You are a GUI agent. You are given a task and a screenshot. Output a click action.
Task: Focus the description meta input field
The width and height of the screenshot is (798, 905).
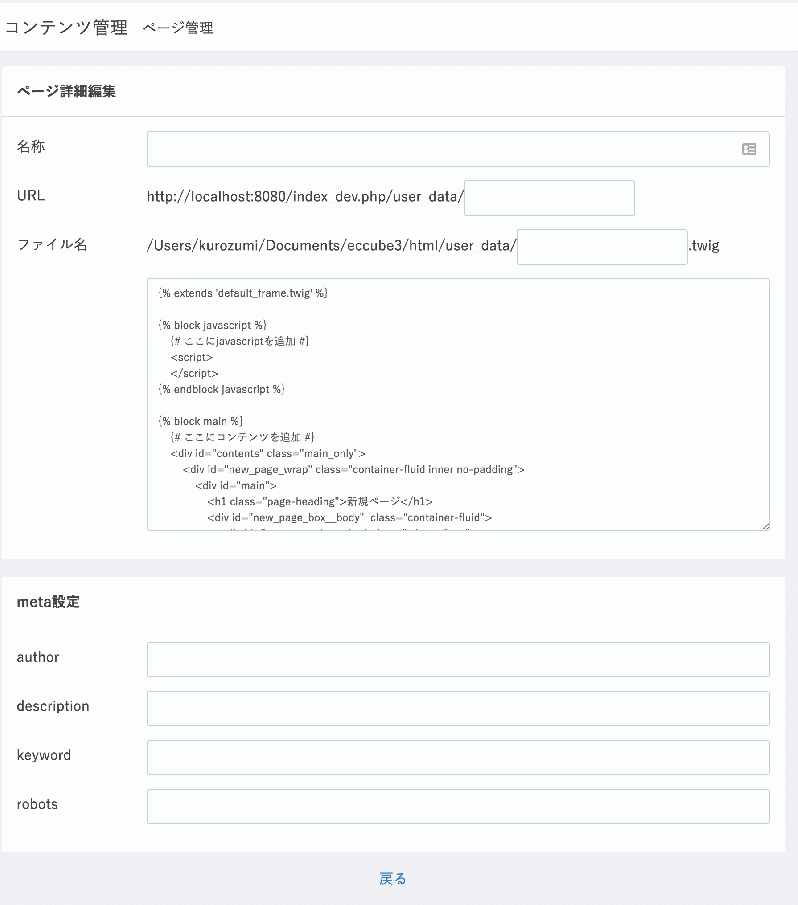(458, 708)
